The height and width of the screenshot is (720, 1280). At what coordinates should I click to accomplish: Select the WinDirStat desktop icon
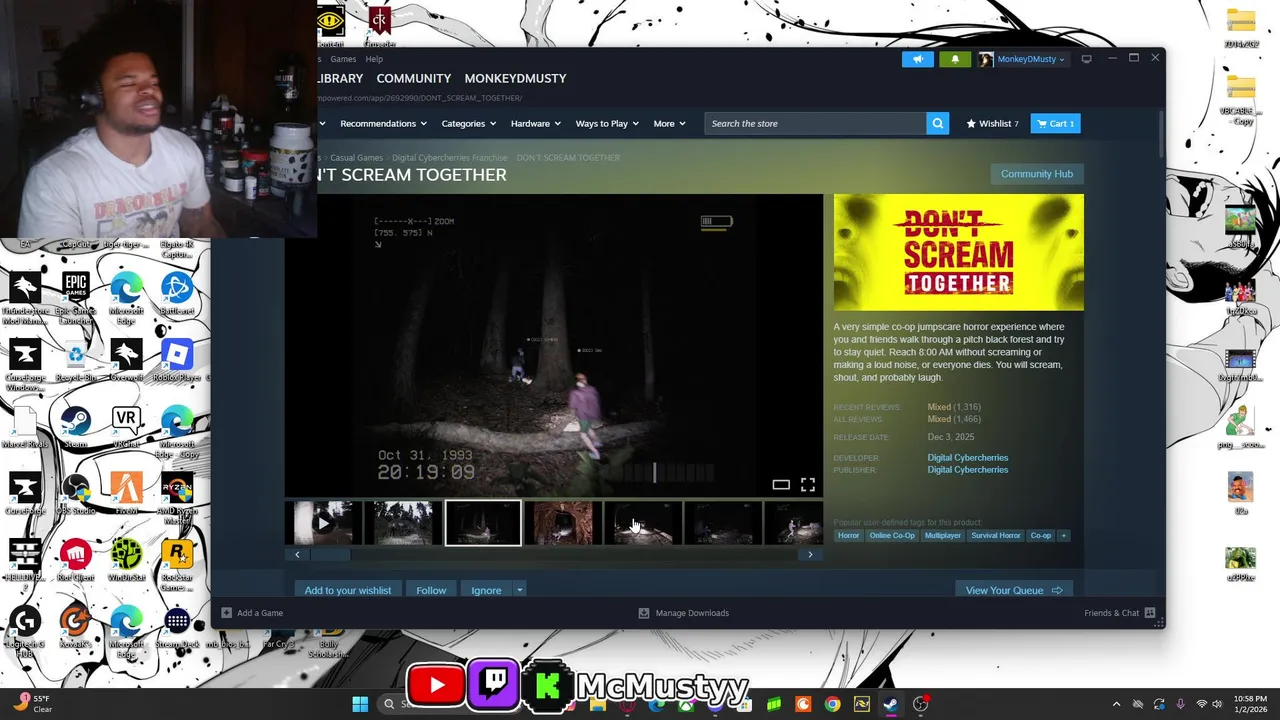[x=126, y=560]
